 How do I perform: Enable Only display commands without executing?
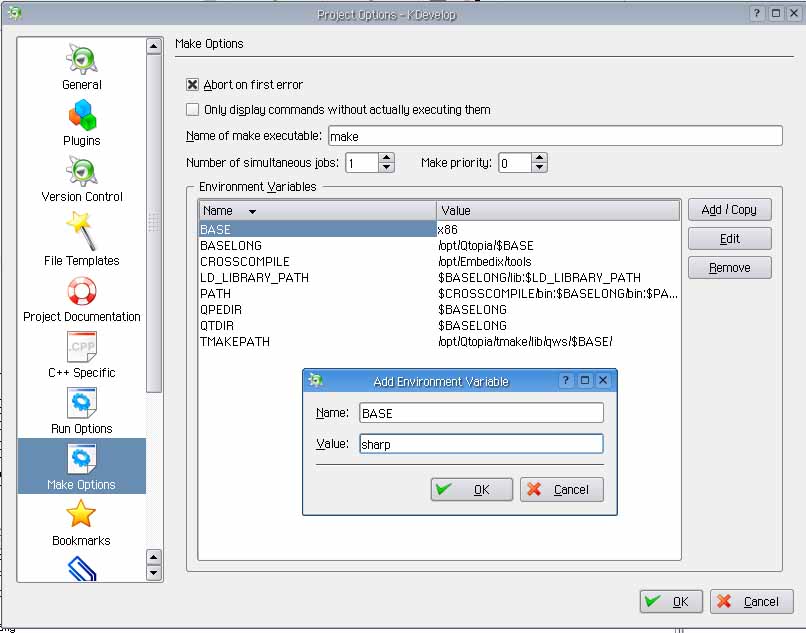pyautogui.click(x=192, y=110)
